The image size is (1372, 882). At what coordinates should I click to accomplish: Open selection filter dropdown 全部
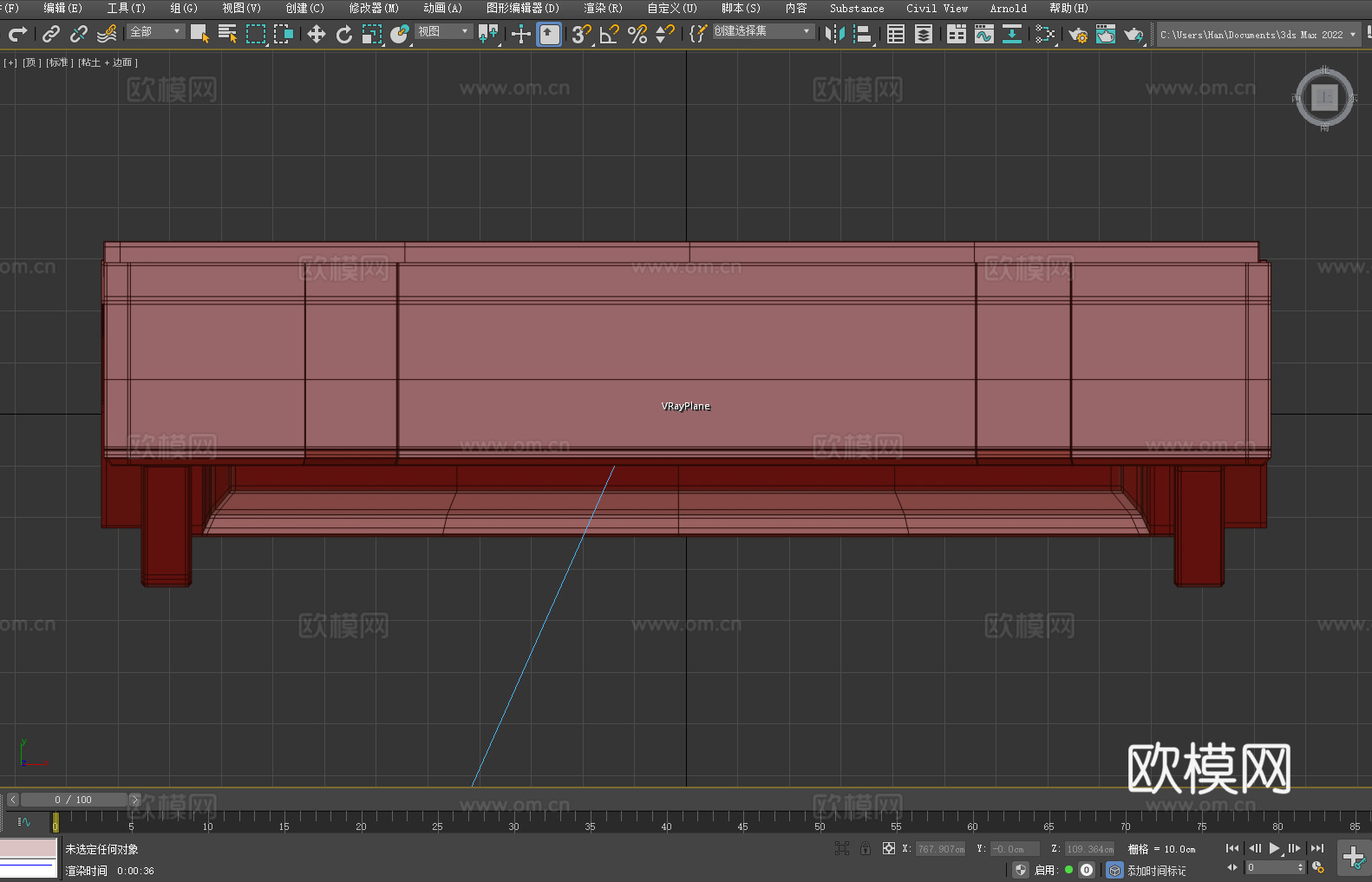pyautogui.click(x=156, y=31)
